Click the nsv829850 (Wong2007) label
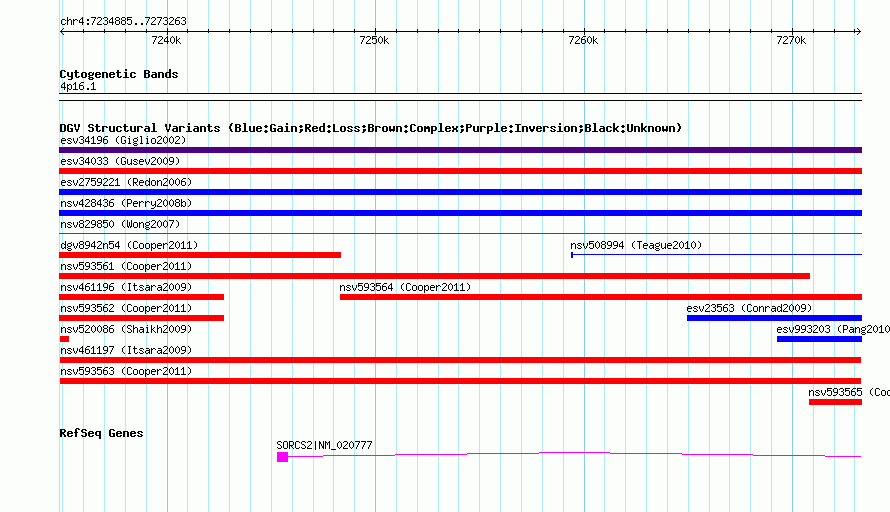The width and height of the screenshot is (890, 512). pyautogui.click(x=120, y=224)
